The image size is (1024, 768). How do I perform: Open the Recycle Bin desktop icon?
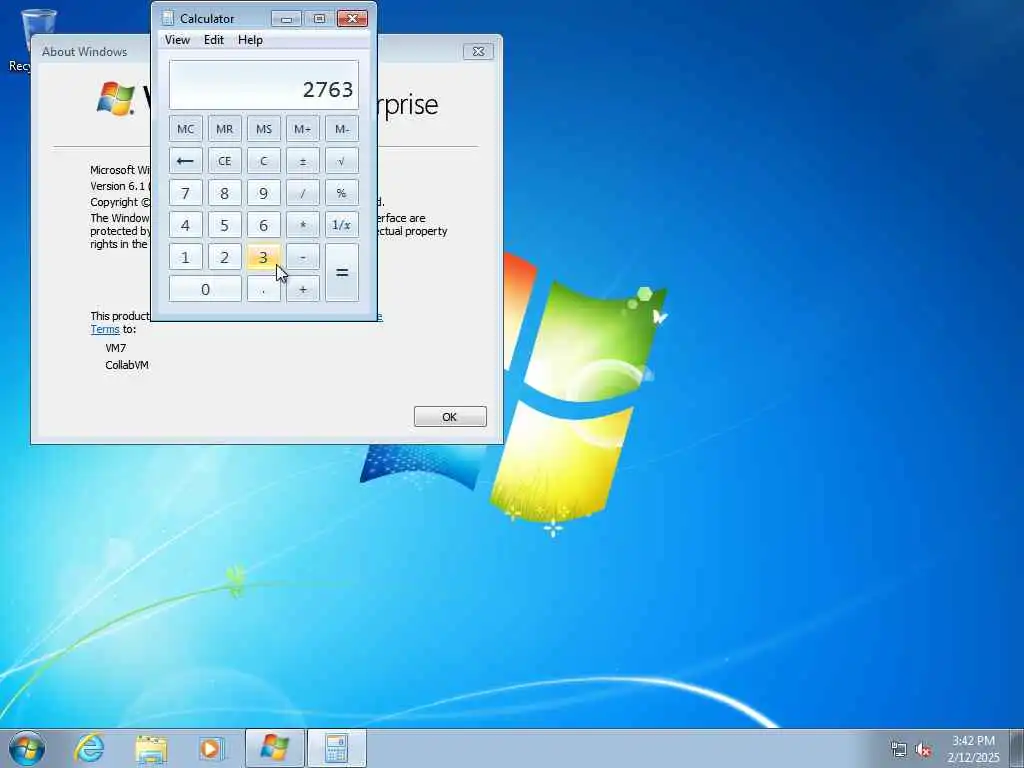pyautogui.click(x=38, y=39)
